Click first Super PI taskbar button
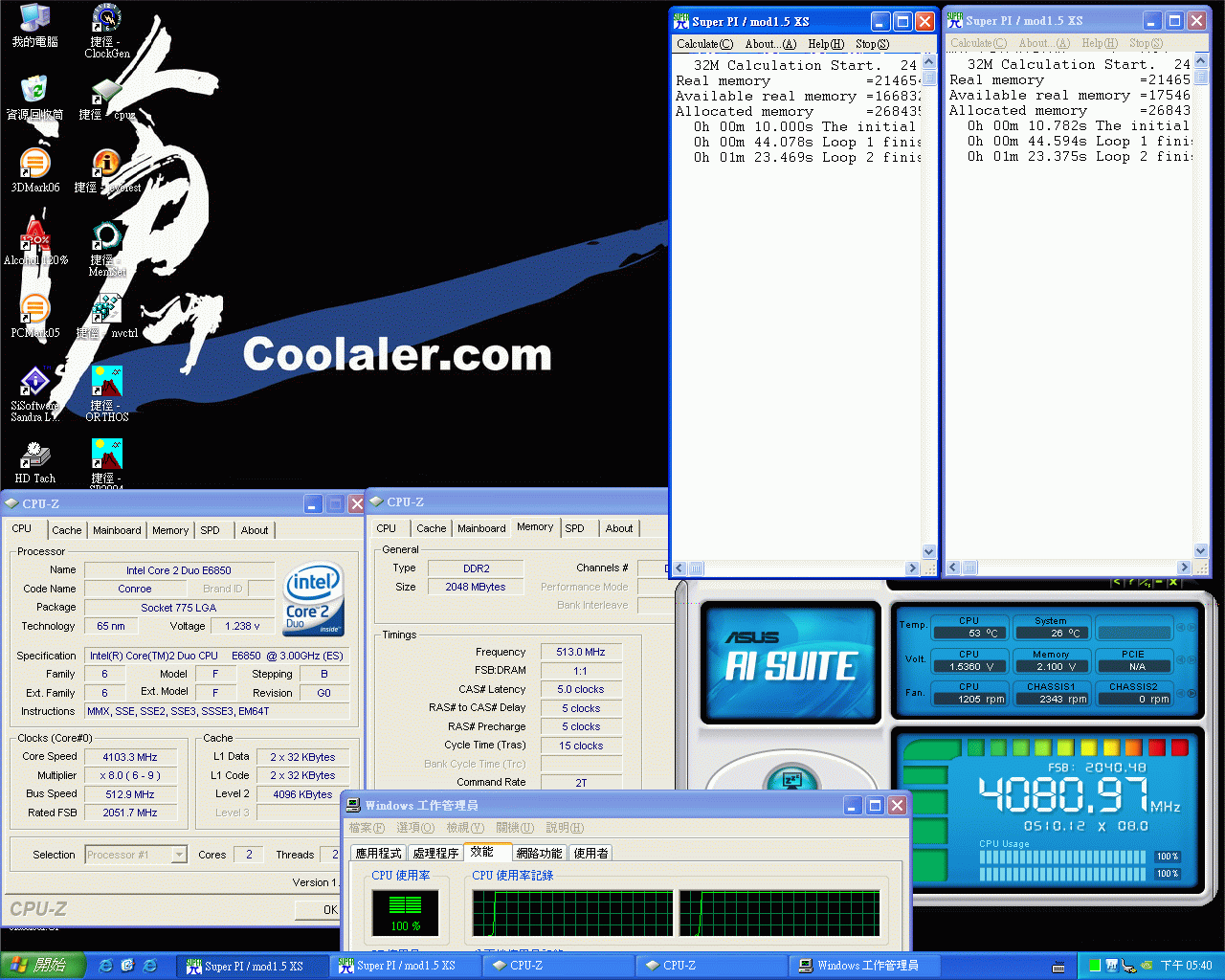Screen dimensions: 1225x980 (253, 966)
